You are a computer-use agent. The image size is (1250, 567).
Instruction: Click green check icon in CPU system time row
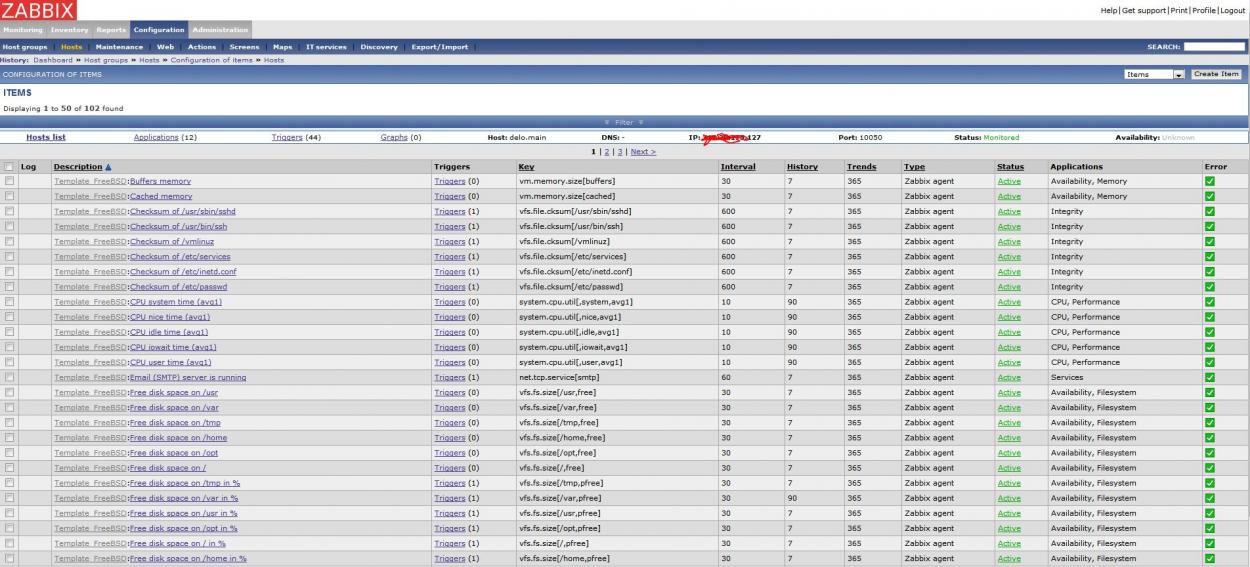click(1209, 302)
